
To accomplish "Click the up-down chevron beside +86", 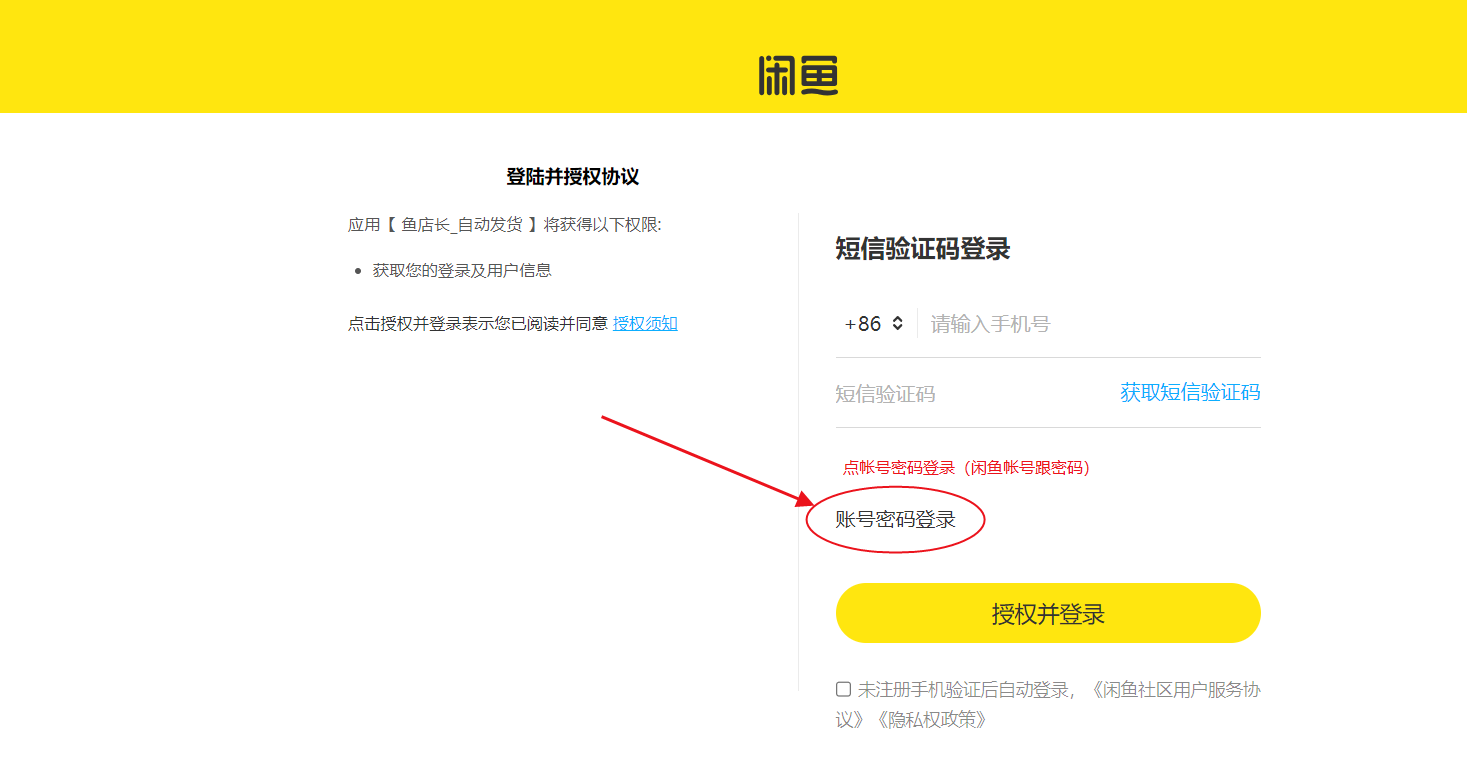I will coord(897,323).
